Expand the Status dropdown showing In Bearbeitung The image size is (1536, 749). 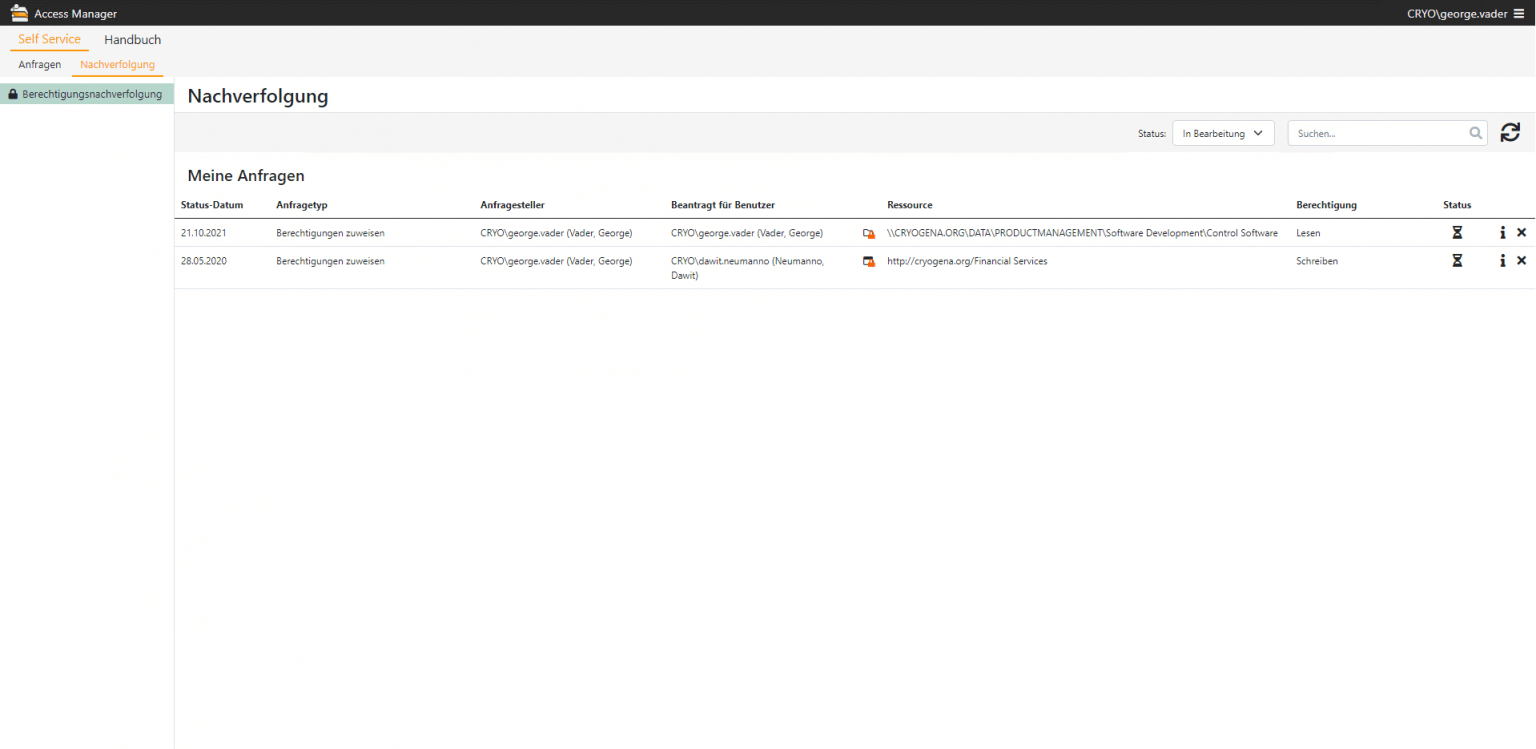[x=1223, y=133]
